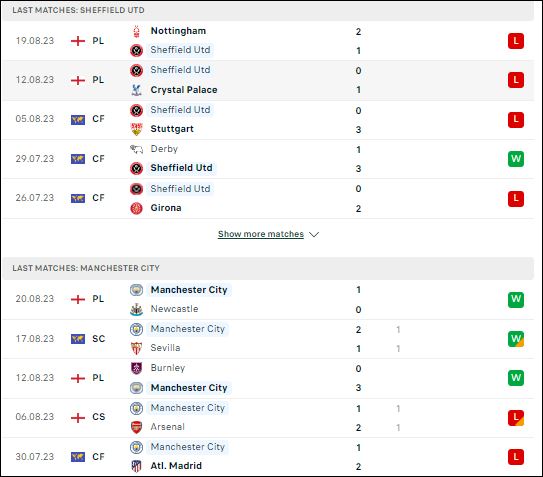
Task: Expand Show more matches chevron
Action: click(x=314, y=235)
